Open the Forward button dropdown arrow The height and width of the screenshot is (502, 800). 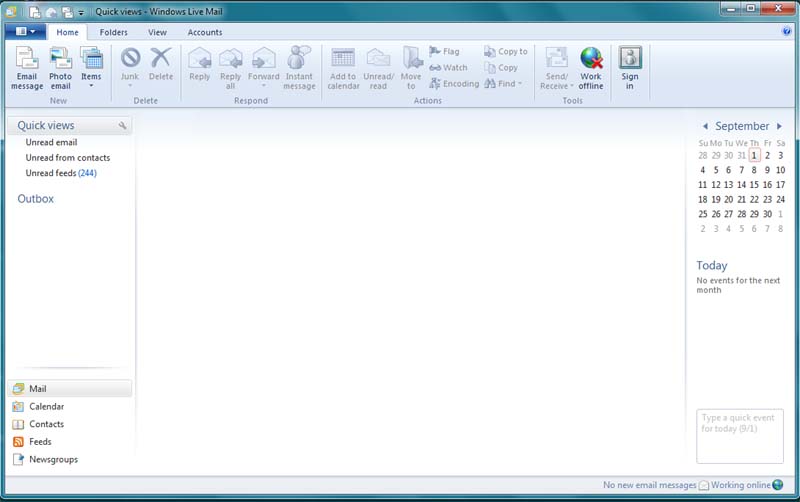(264, 86)
